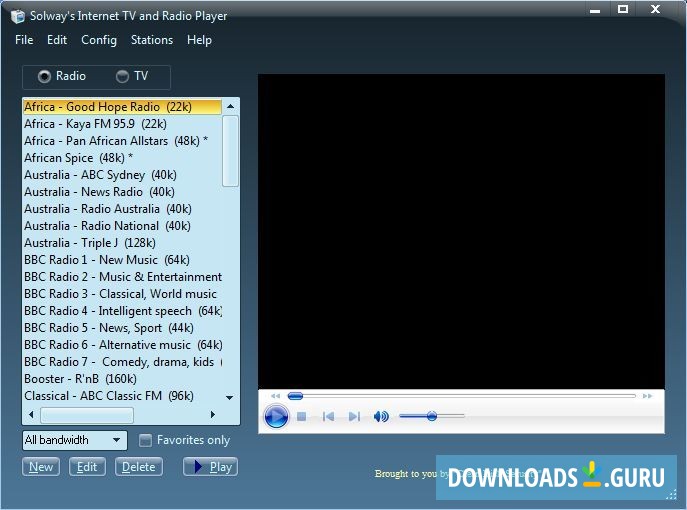Image resolution: width=687 pixels, height=510 pixels.
Task: Click the Previous track button
Action: (x=328, y=417)
